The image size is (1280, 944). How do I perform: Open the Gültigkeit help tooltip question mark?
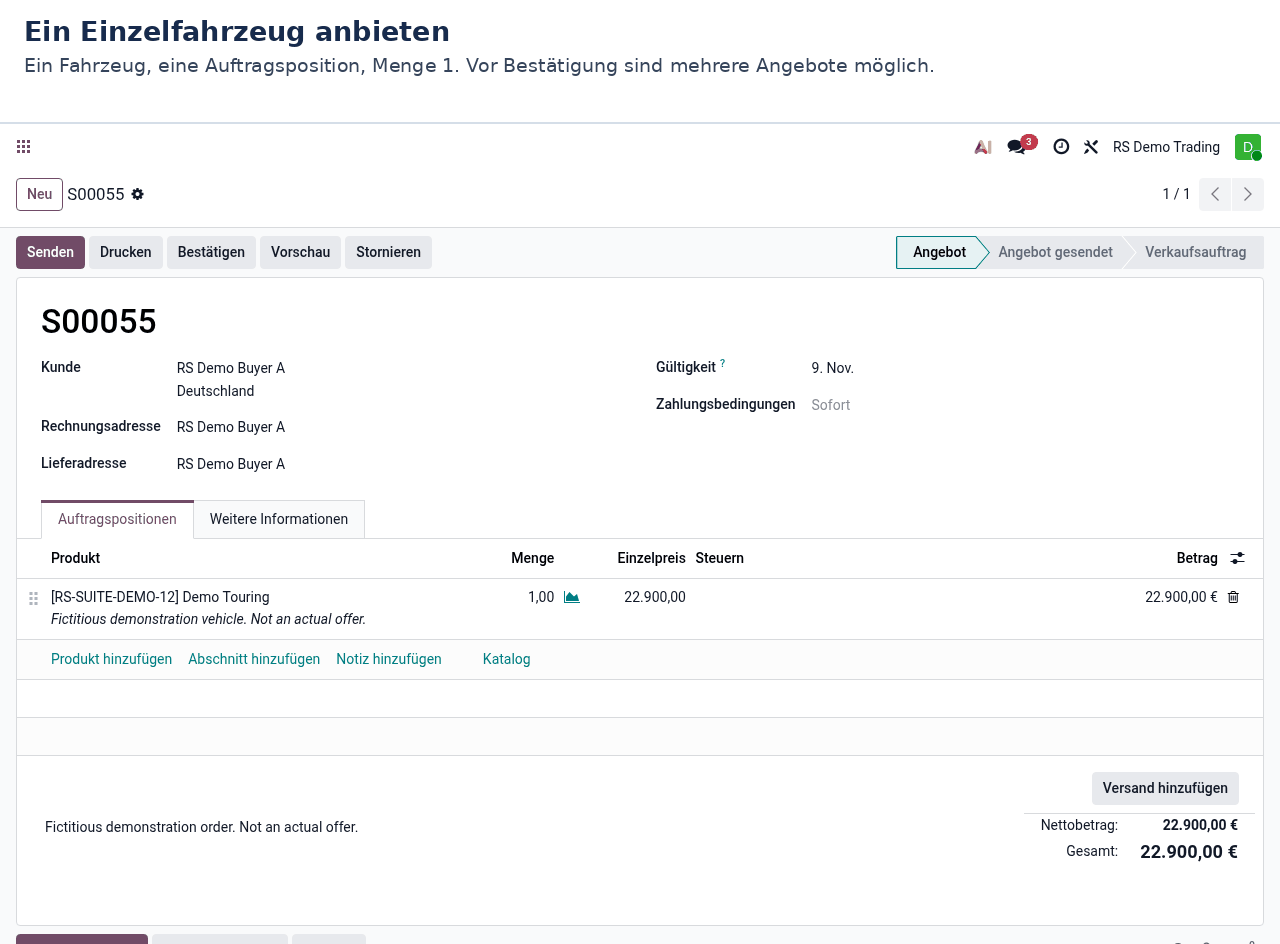tap(723, 363)
